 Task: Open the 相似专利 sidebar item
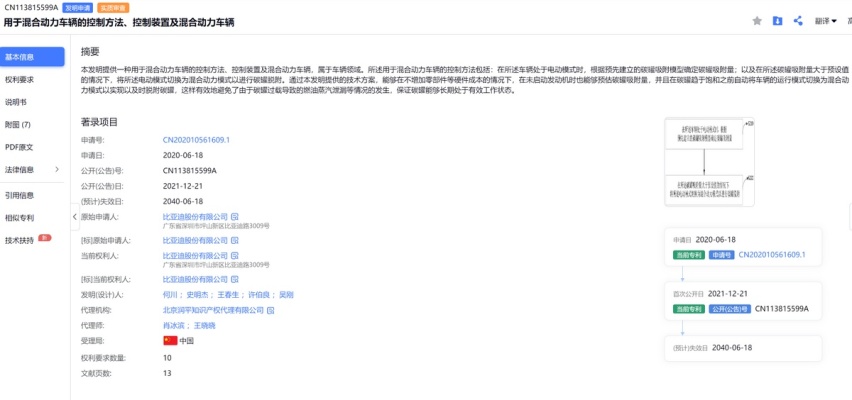pyautogui.click(x=20, y=218)
